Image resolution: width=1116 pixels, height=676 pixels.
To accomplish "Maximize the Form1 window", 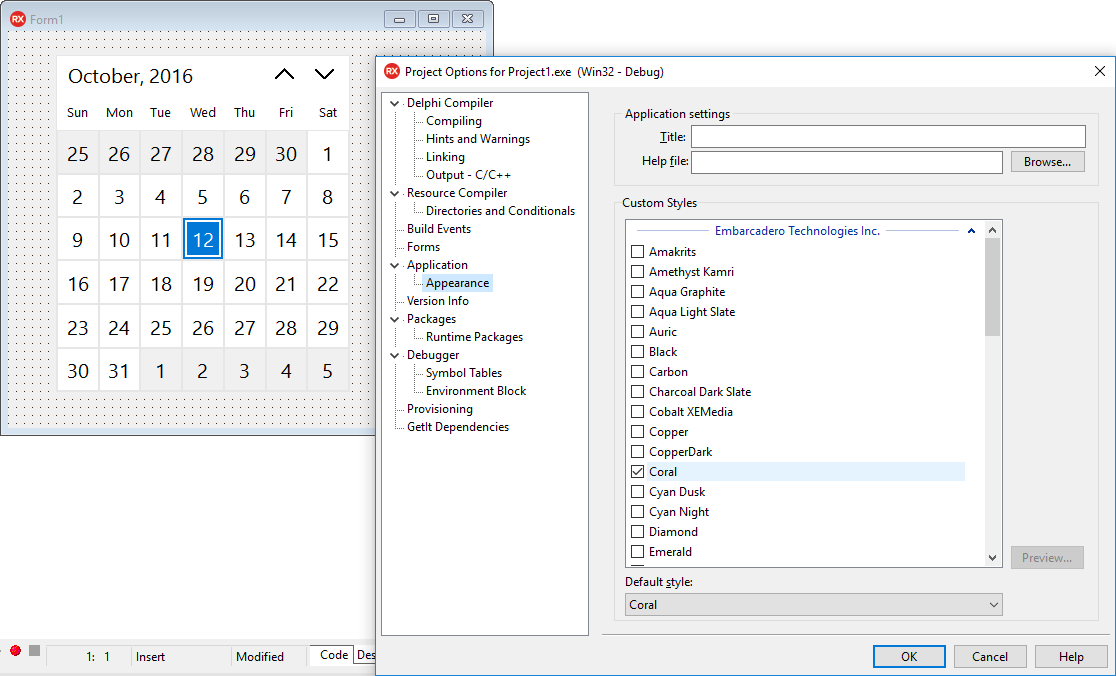I will point(433,19).
